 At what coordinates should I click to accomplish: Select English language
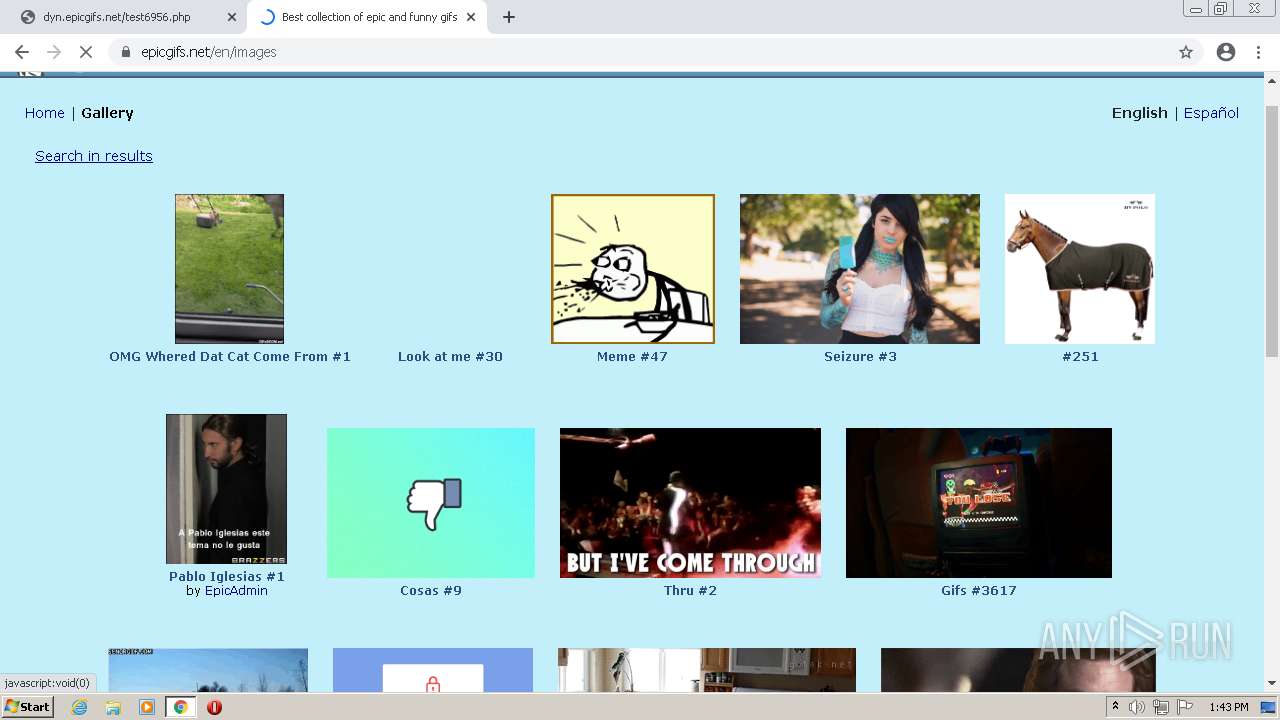(1140, 113)
